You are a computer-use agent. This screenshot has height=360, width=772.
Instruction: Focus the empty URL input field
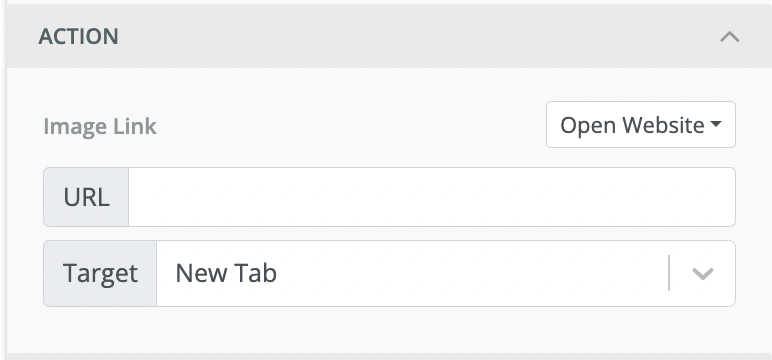(432, 197)
